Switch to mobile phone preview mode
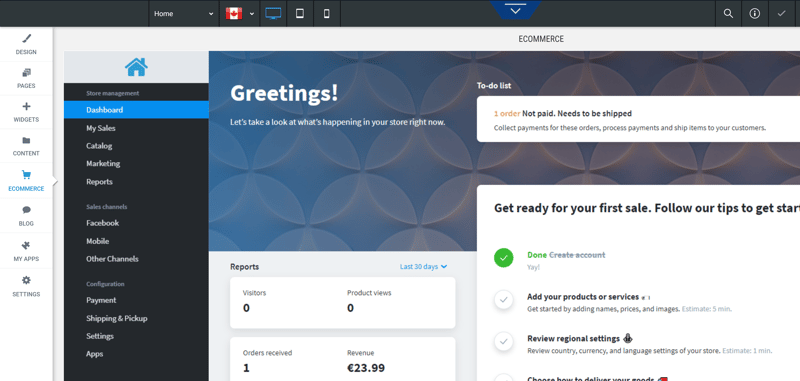800x381 pixels. click(x=327, y=13)
